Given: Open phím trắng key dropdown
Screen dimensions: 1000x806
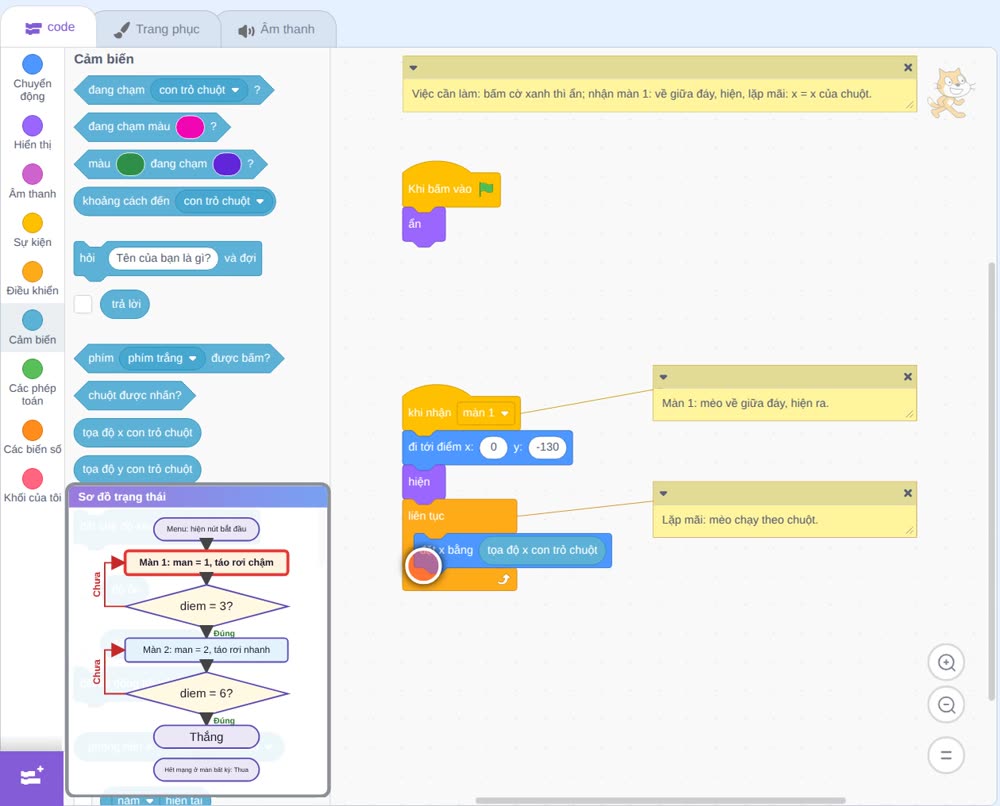Looking at the screenshot, I should point(162,358).
